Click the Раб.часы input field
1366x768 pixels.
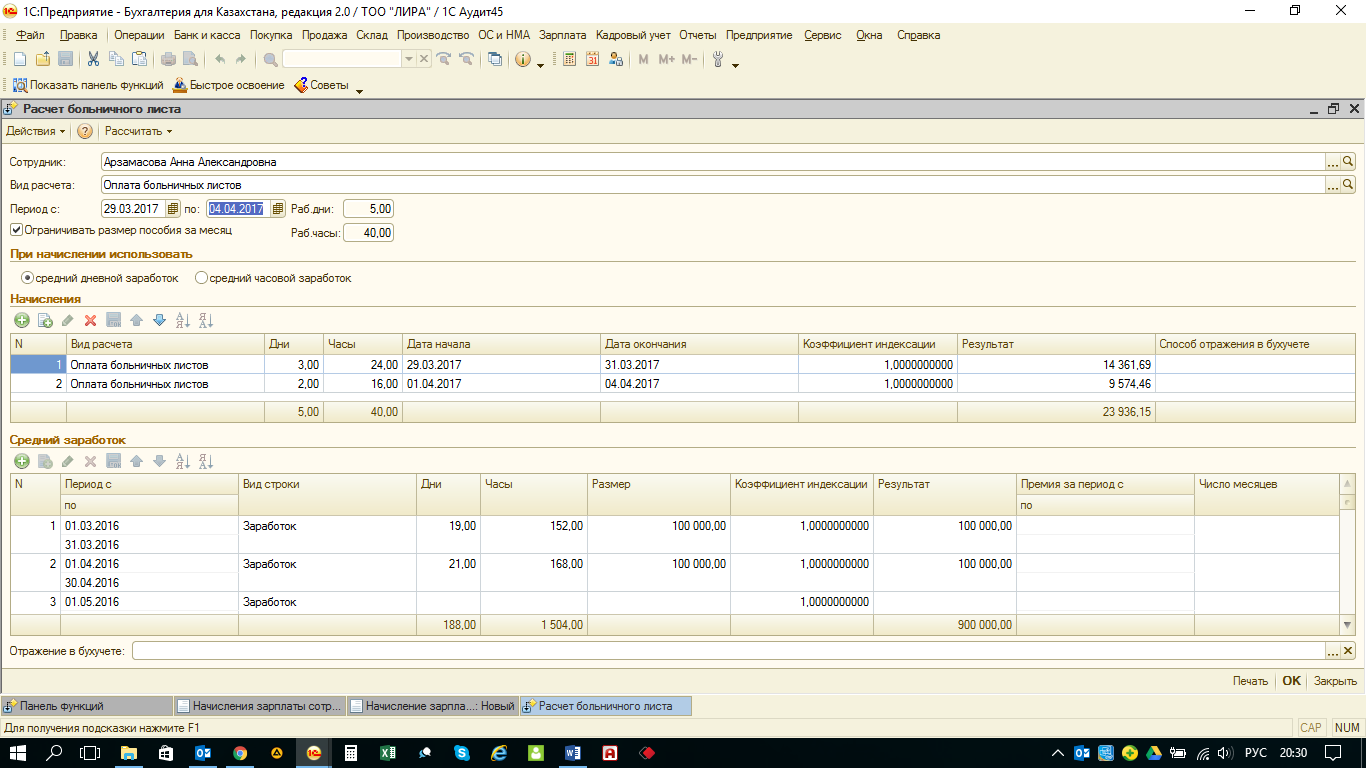pos(368,233)
